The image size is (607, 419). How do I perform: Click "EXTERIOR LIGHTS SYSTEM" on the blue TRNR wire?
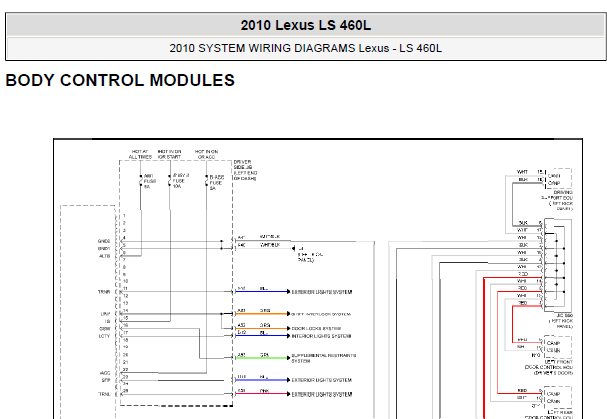(322, 292)
